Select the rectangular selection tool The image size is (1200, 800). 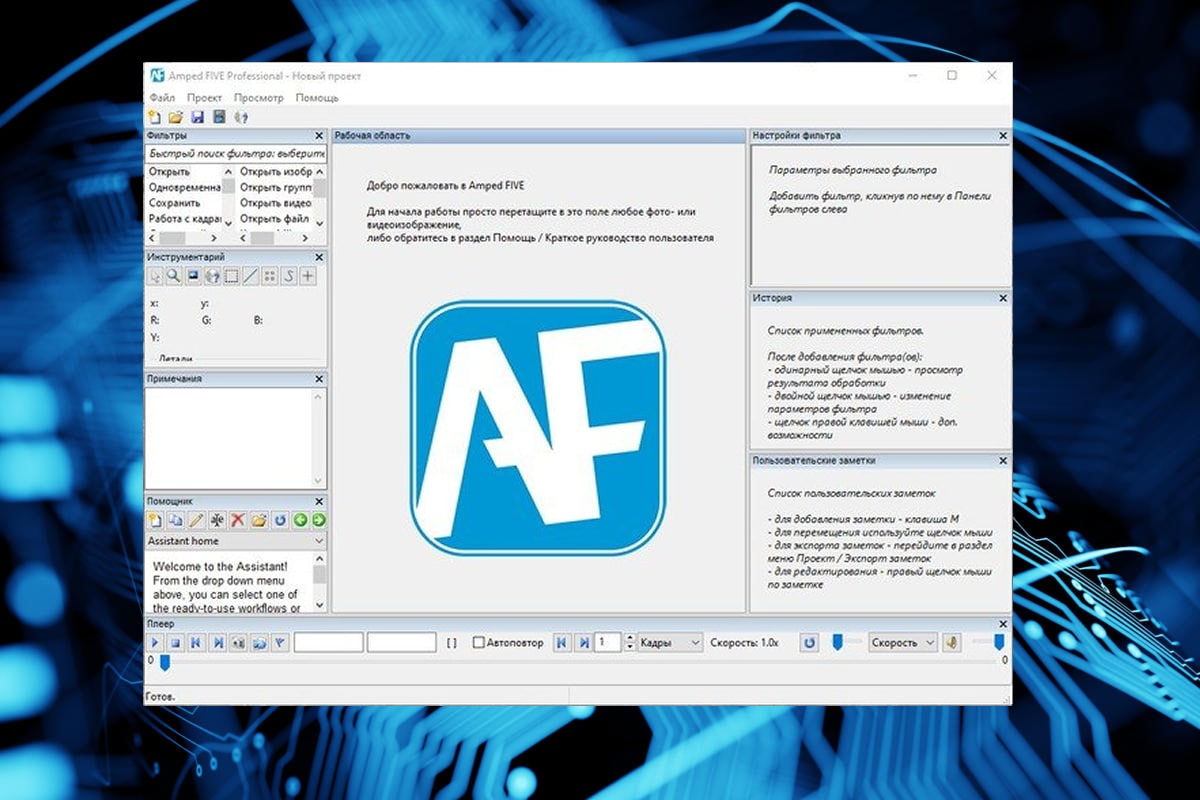click(x=231, y=275)
